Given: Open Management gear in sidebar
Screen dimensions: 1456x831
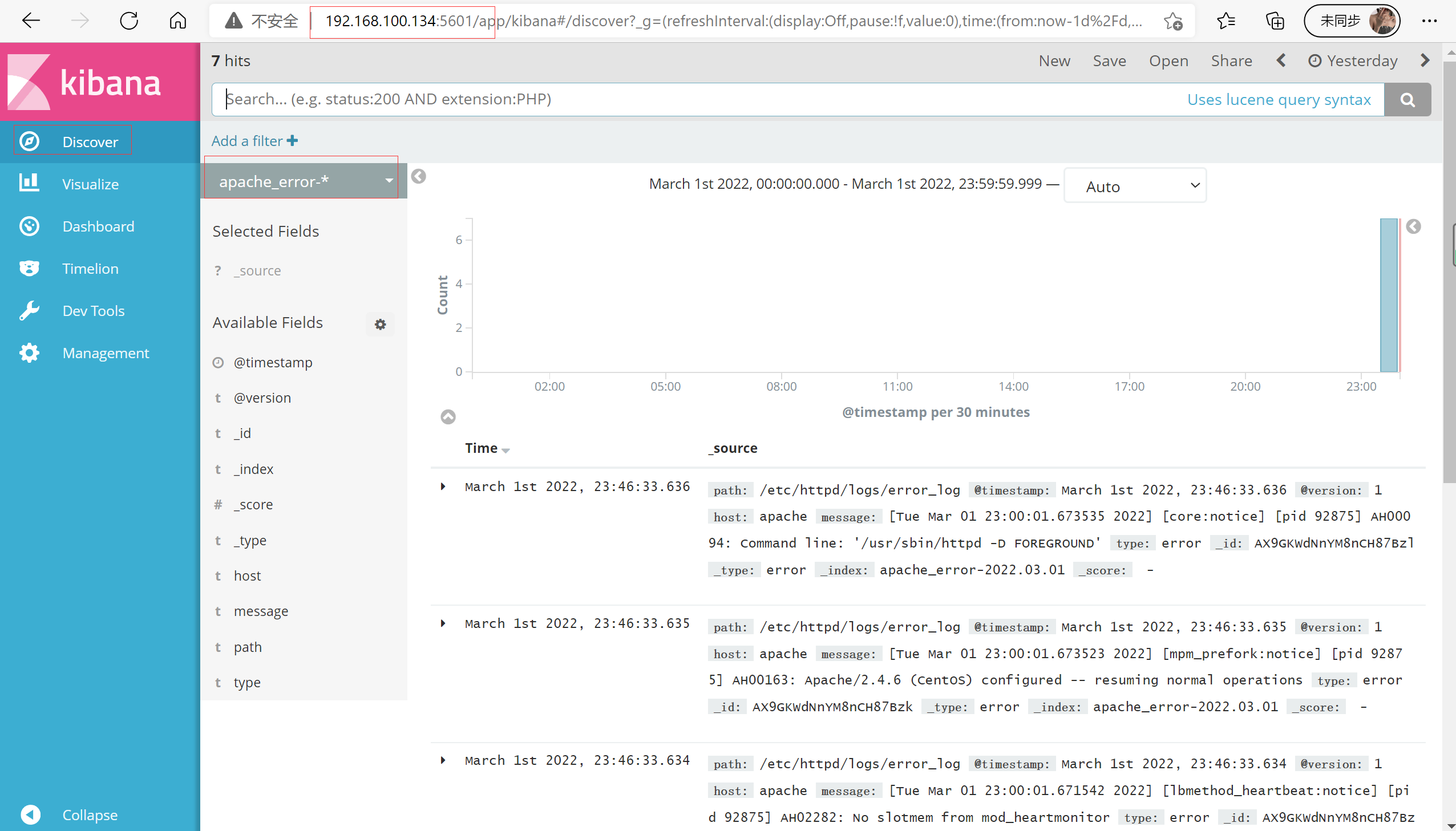Looking at the screenshot, I should point(29,352).
